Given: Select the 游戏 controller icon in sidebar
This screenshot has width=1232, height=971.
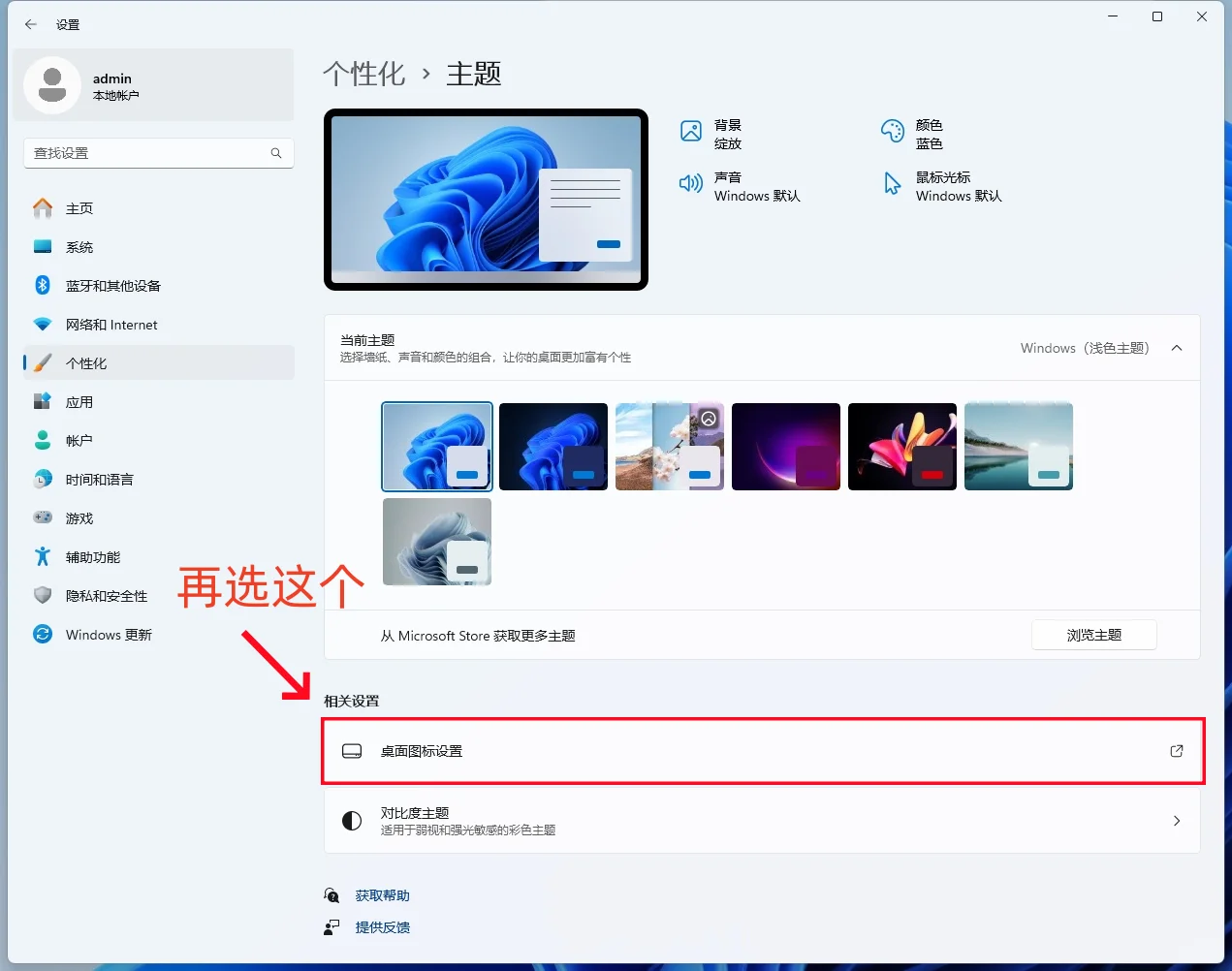Looking at the screenshot, I should 43,517.
